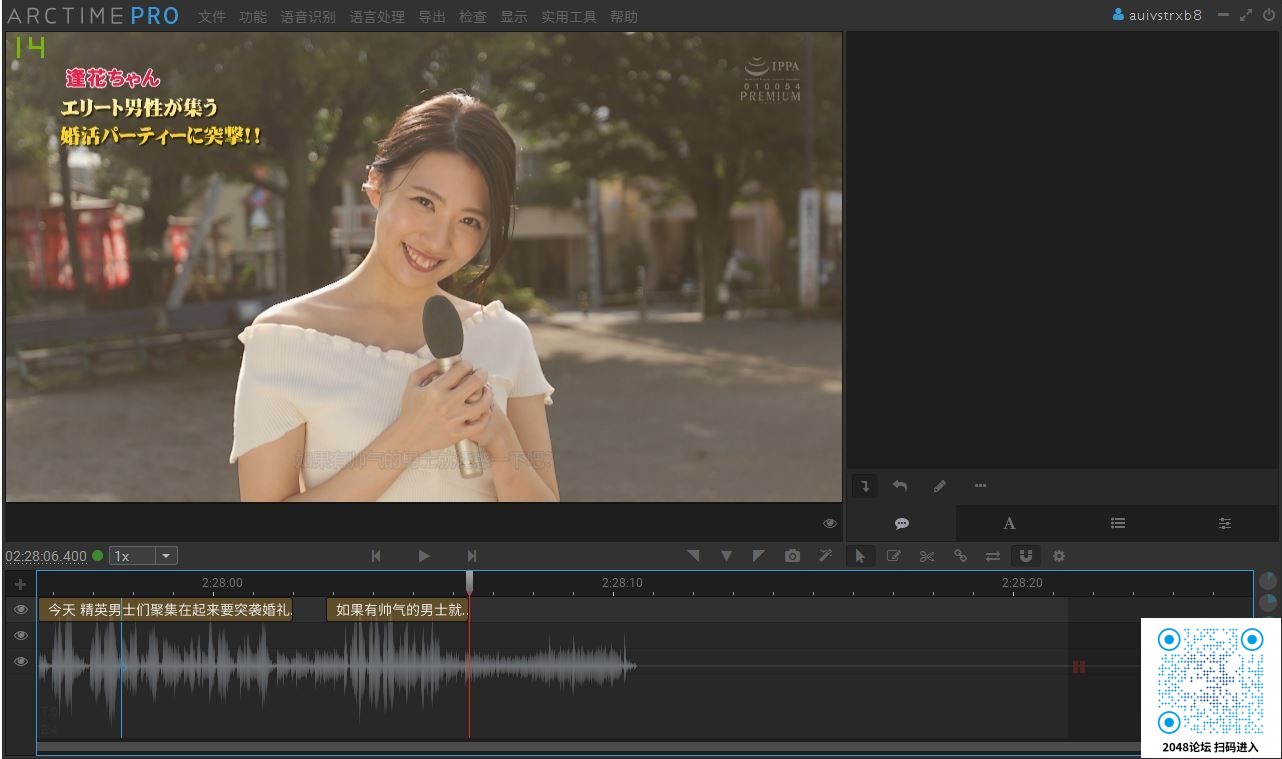Open the 检查 menu
Viewport: 1282px width, 759px height.
coord(473,17)
